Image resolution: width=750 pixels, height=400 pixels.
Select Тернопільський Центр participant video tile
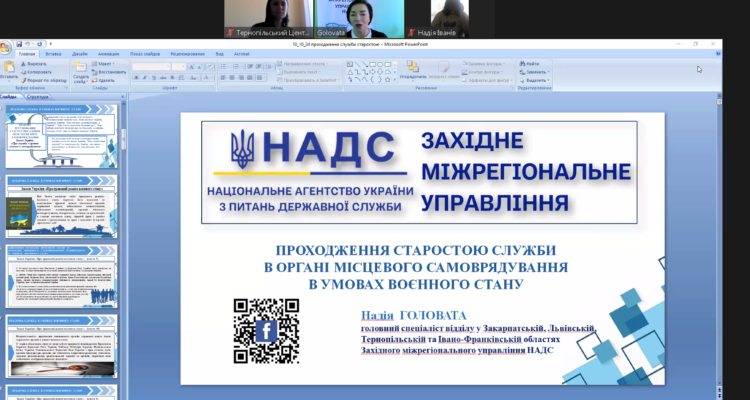coord(269,19)
